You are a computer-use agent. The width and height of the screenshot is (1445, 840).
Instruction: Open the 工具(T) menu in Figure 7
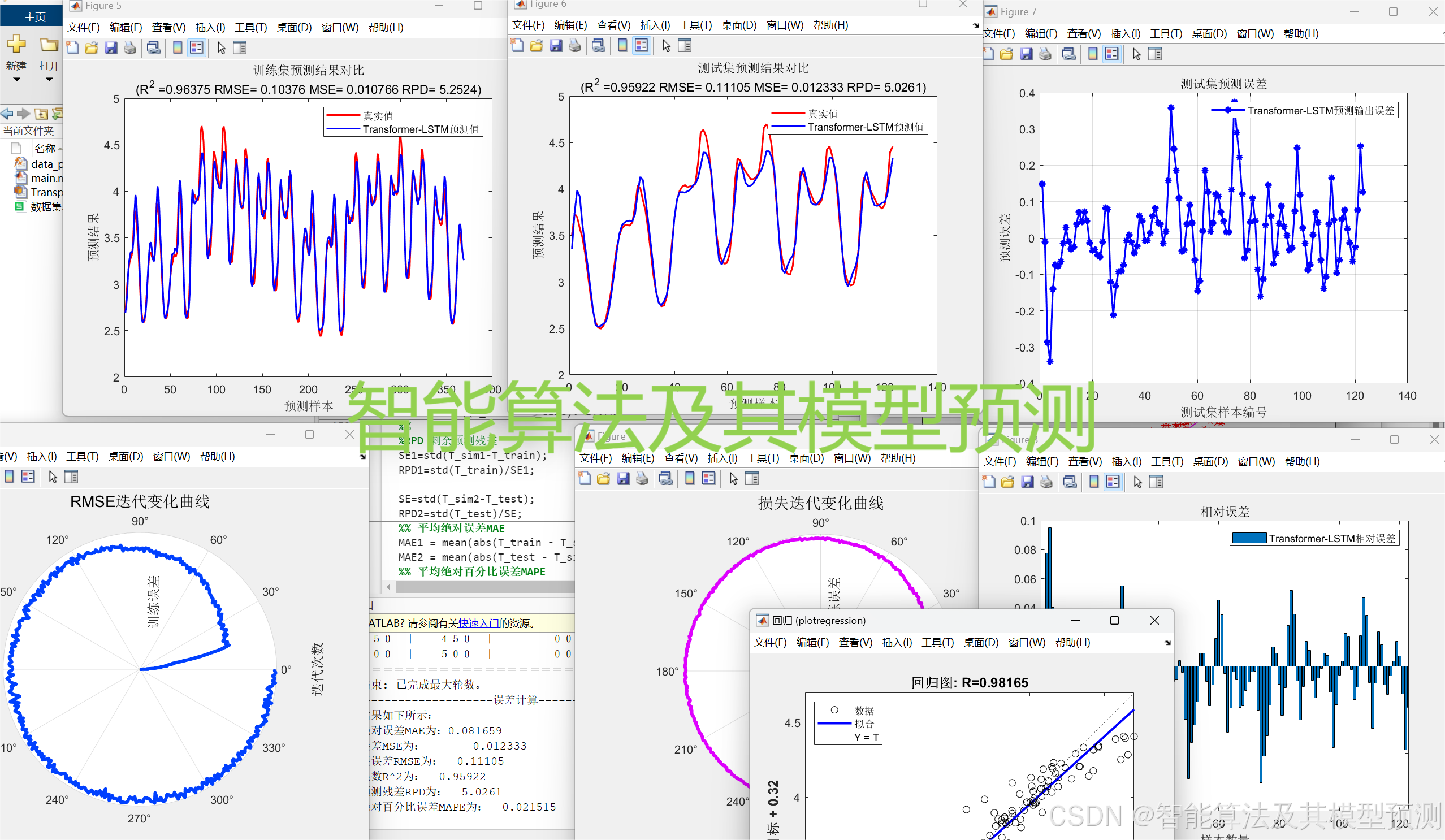tap(1165, 33)
